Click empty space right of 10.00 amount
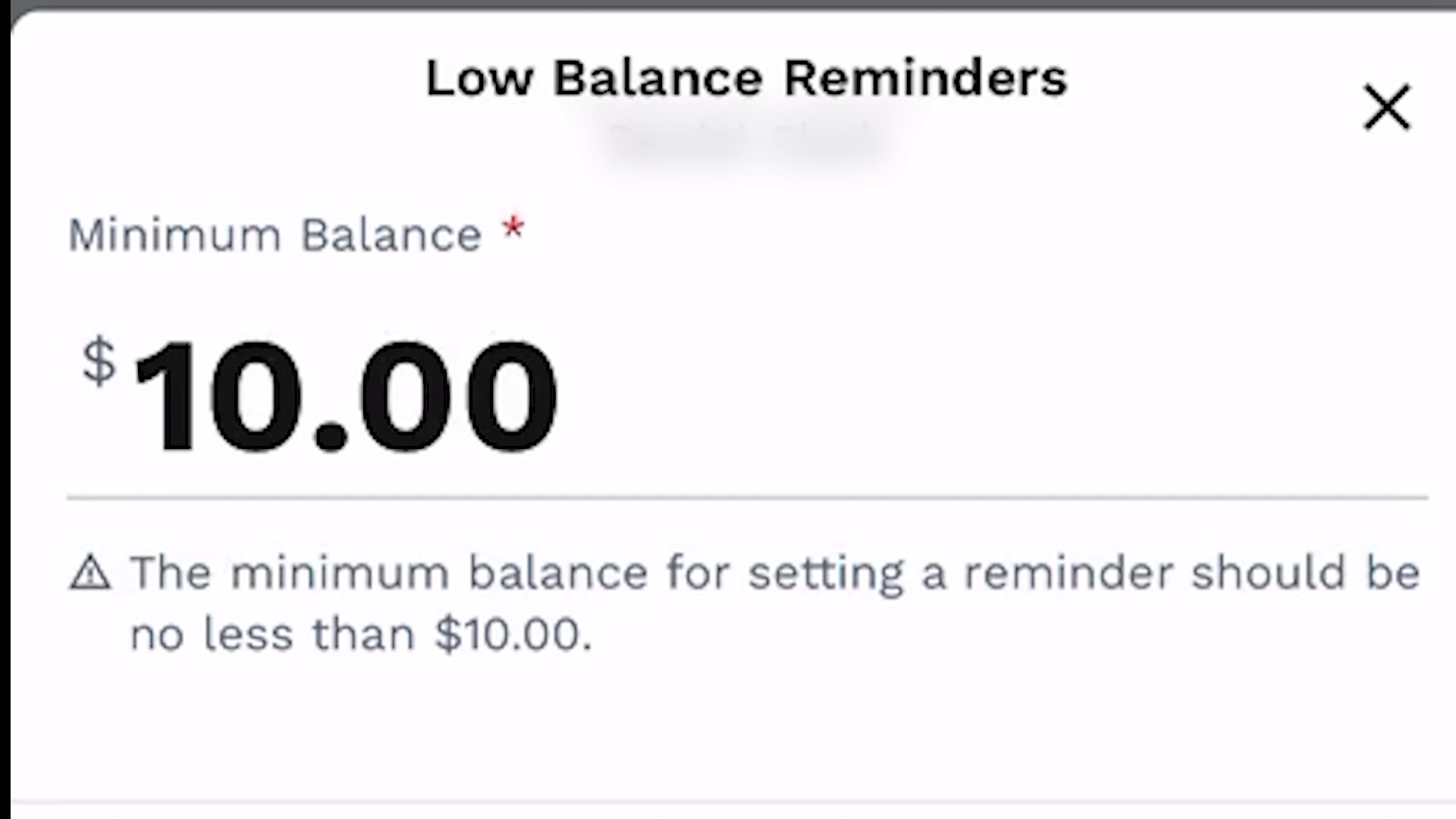1456x819 pixels. click(986, 396)
